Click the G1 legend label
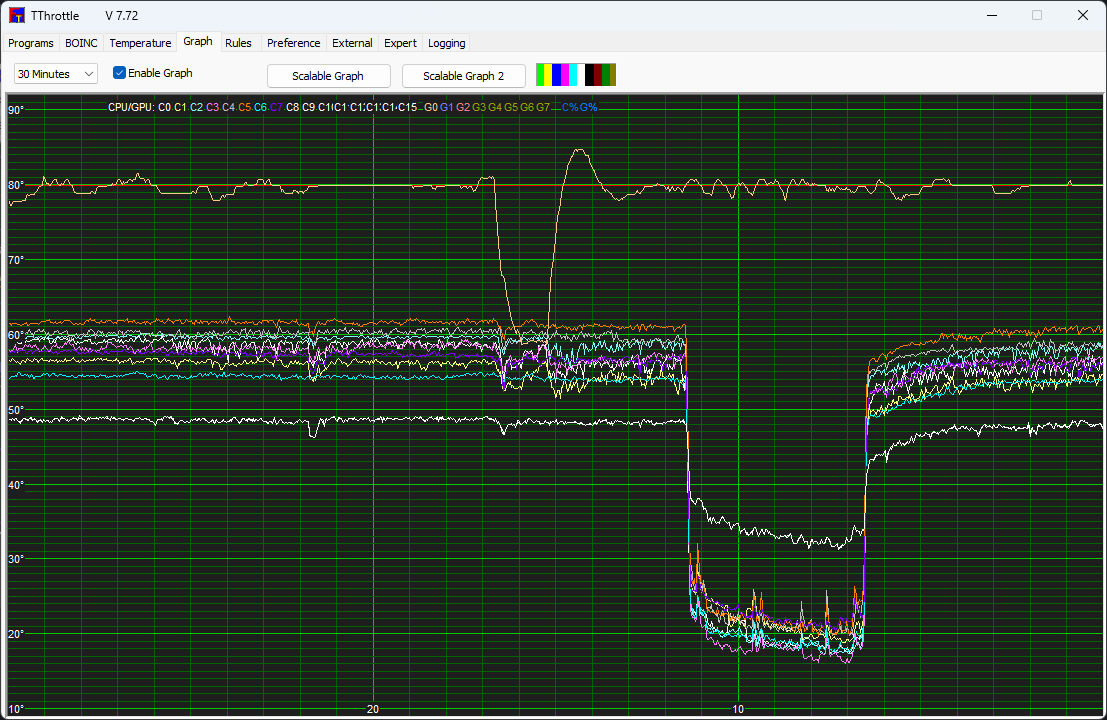This screenshot has height=720, width=1107. 447,107
